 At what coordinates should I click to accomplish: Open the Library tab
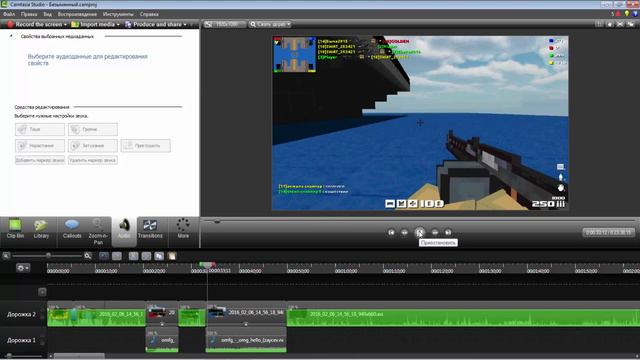pyautogui.click(x=41, y=229)
